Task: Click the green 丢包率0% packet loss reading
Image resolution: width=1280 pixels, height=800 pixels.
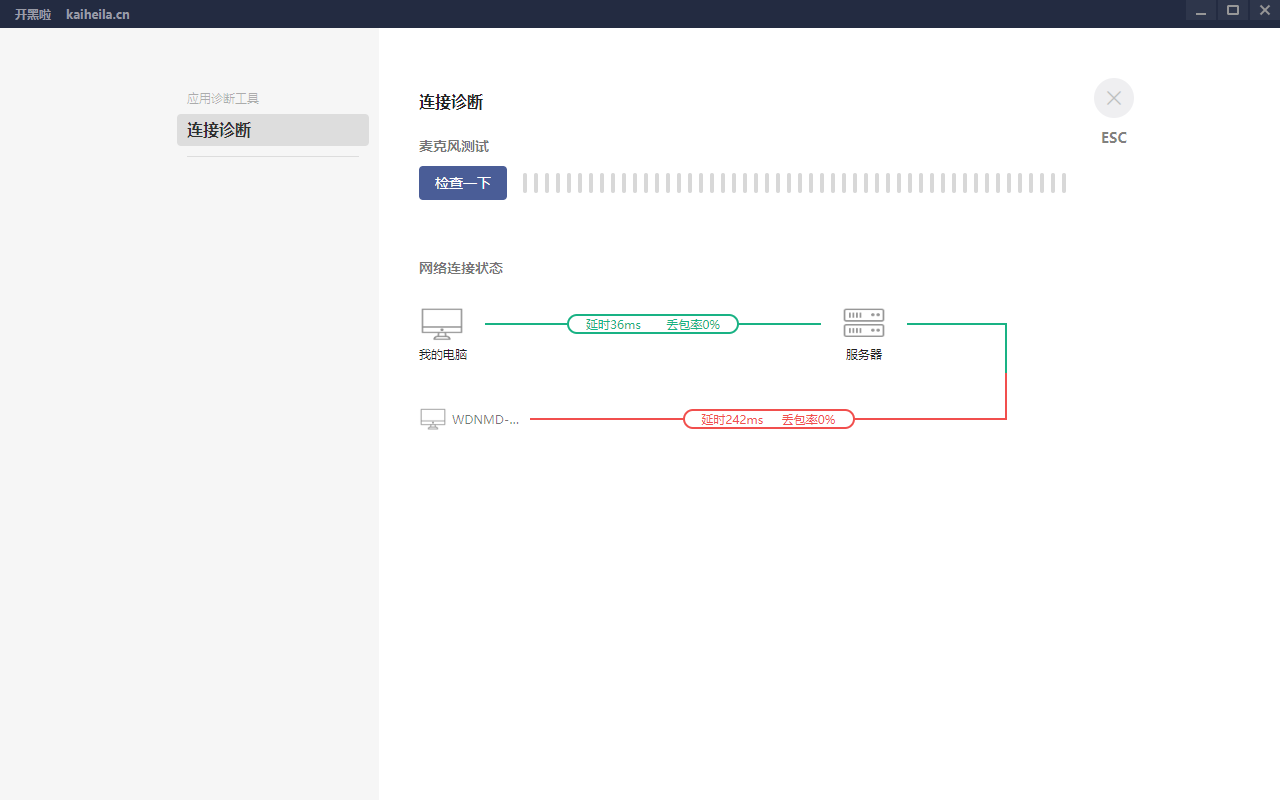Action: point(693,324)
